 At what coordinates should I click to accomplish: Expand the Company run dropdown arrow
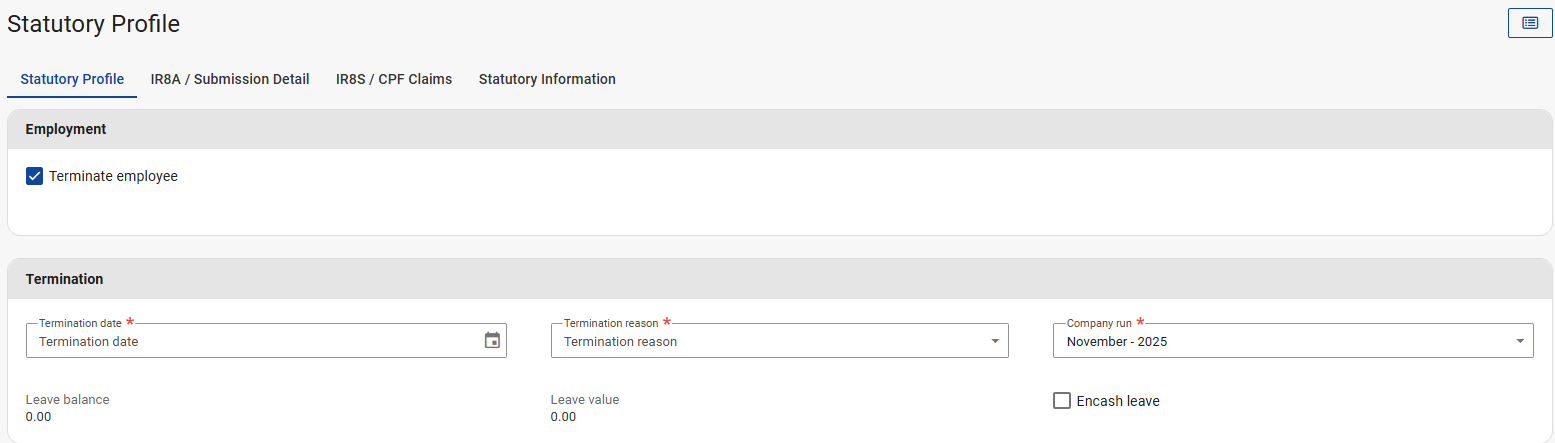point(1520,341)
